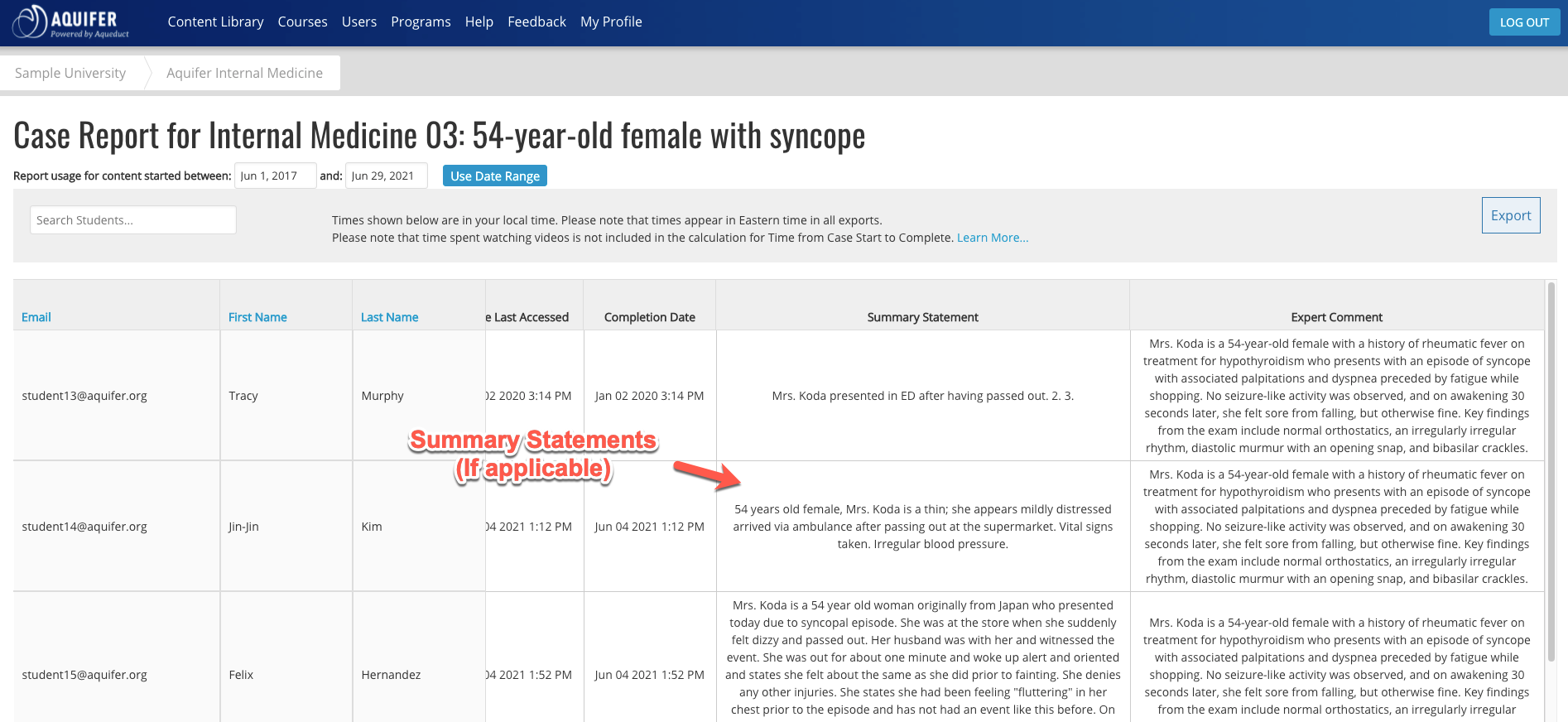This screenshot has height=722, width=1568.
Task: Click first name Felix
Action: pyautogui.click(x=241, y=675)
